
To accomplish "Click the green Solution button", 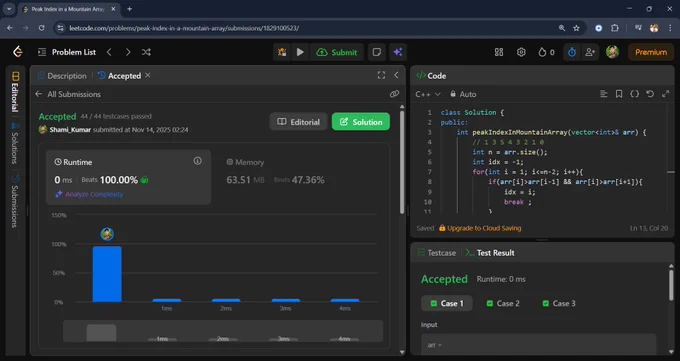I will click(361, 122).
